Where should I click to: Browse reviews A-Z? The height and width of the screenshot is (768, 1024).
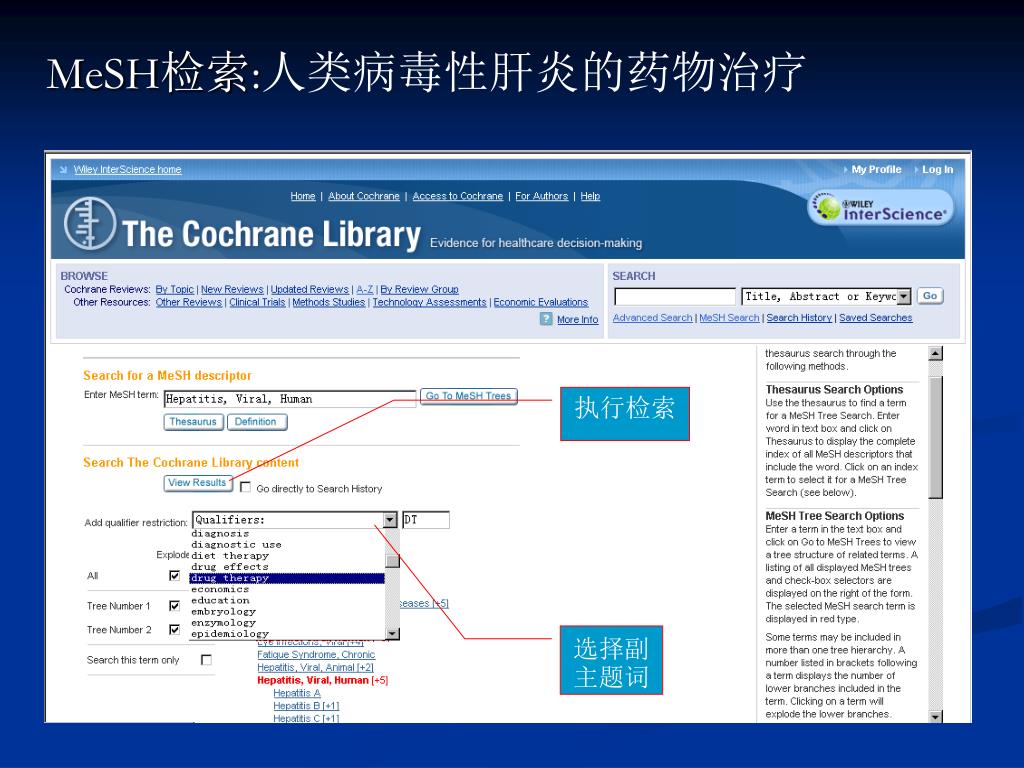tap(364, 289)
